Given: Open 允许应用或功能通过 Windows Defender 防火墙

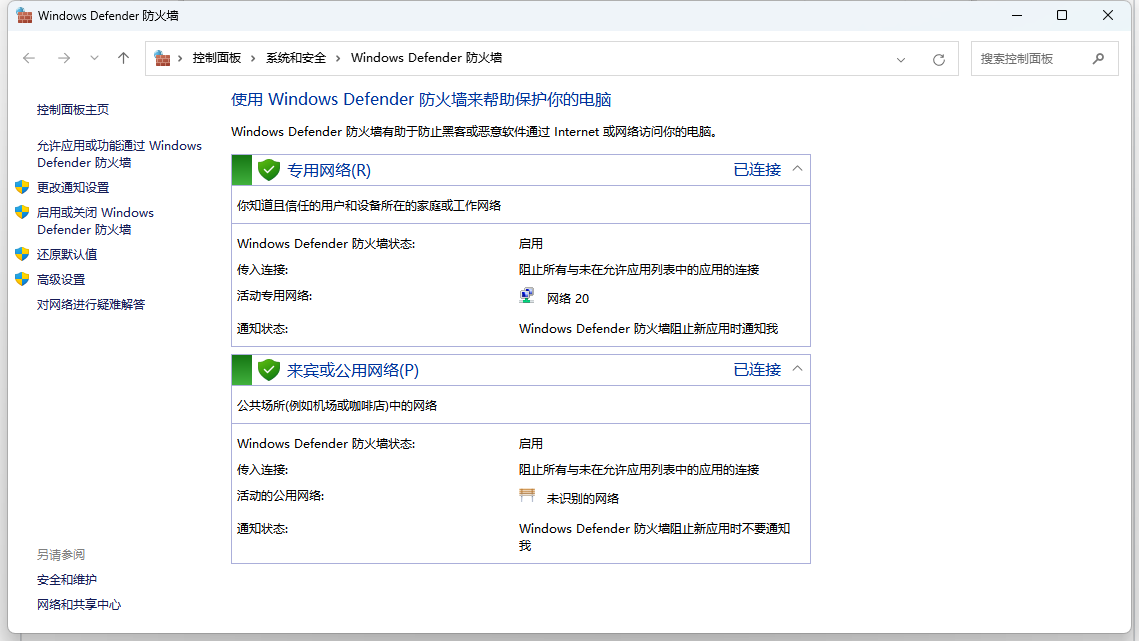Looking at the screenshot, I should point(119,154).
